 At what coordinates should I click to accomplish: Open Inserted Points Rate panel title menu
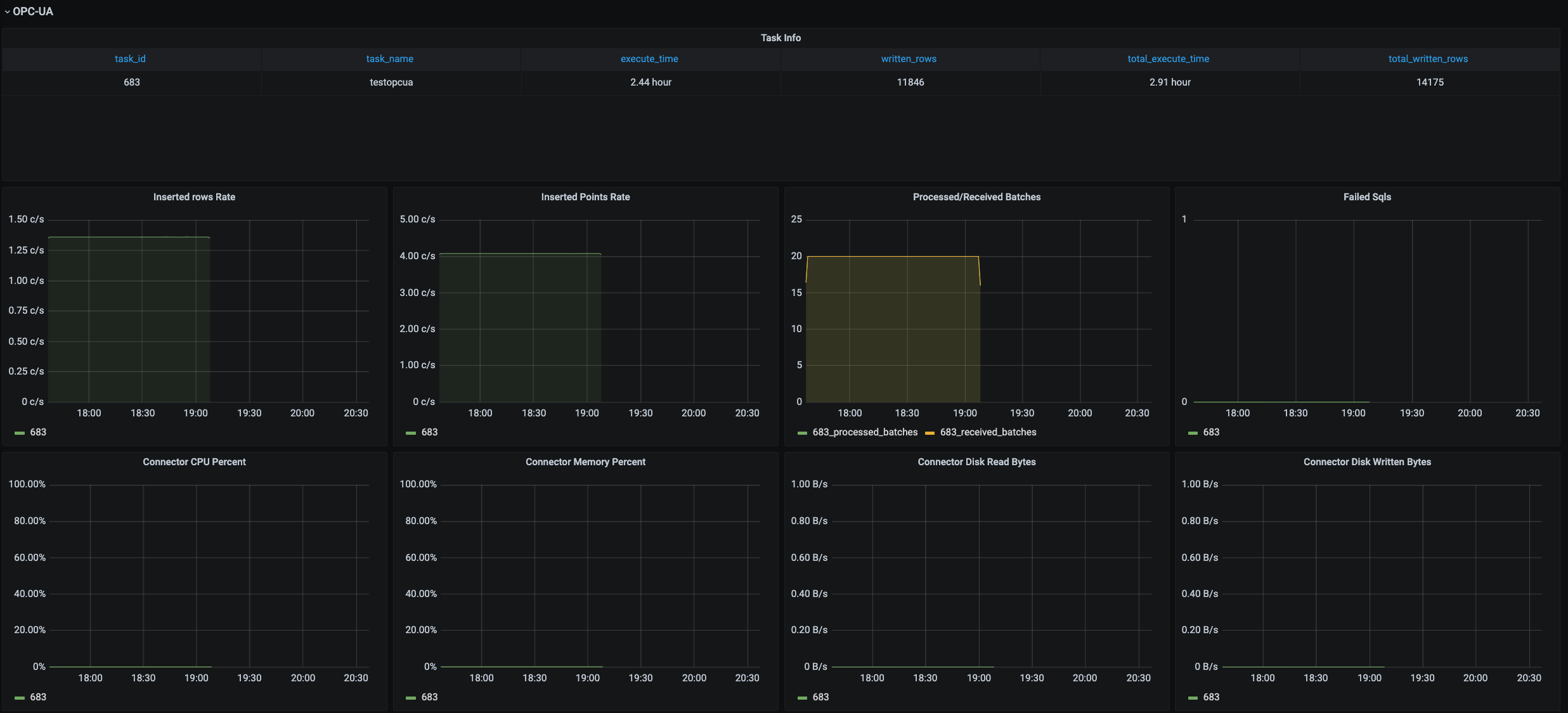click(x=585, y=197)
